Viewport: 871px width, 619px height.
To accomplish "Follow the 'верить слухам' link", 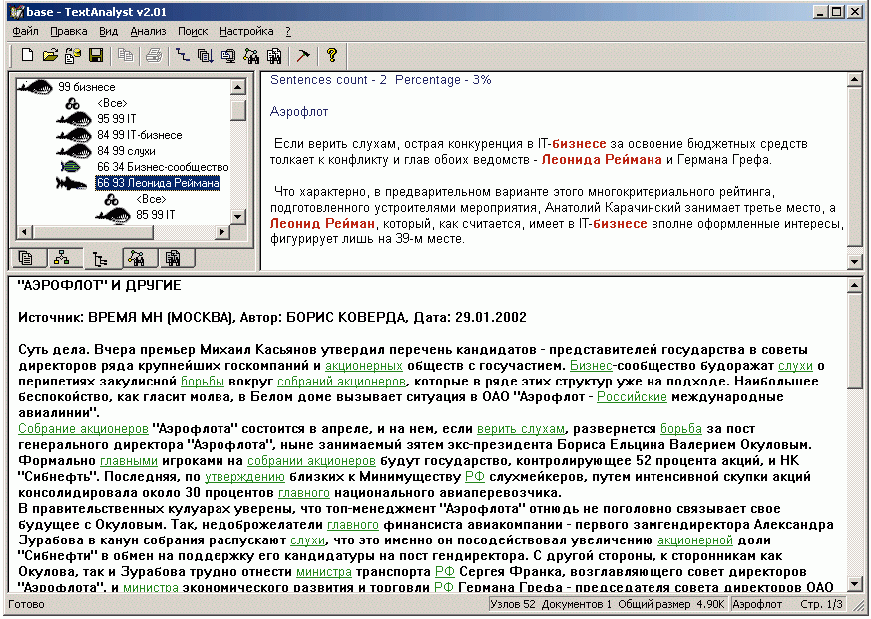I will point(520,428).
